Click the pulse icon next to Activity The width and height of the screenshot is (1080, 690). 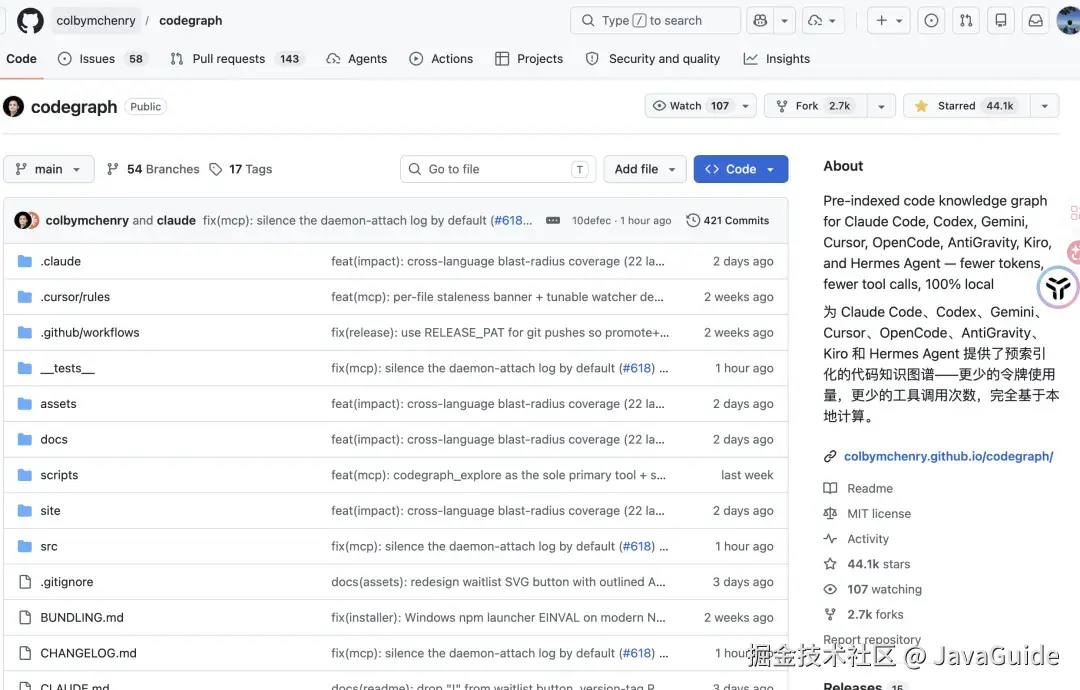click(830, 539)
